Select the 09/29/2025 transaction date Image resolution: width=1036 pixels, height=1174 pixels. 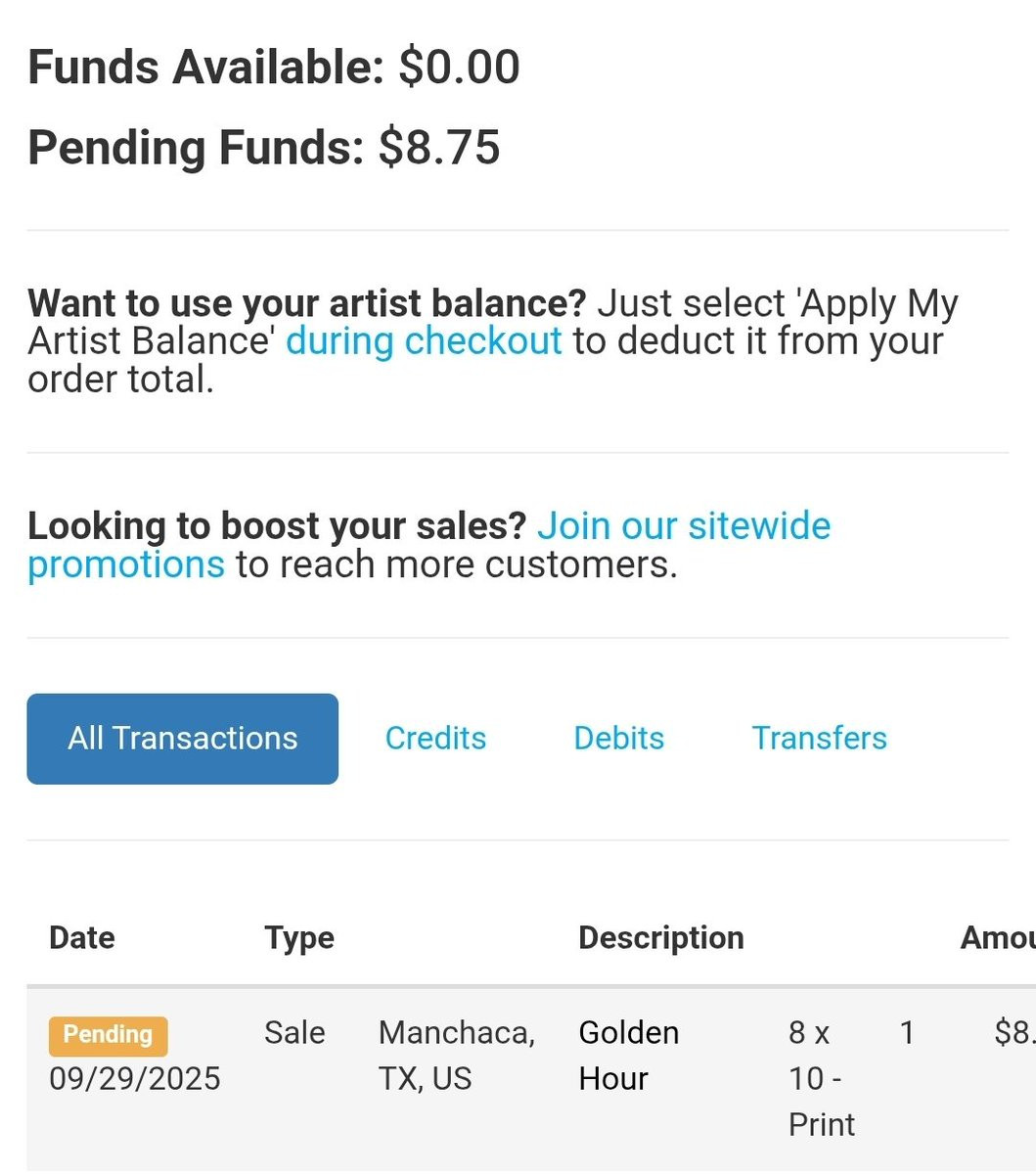(x=135, y=1079)
